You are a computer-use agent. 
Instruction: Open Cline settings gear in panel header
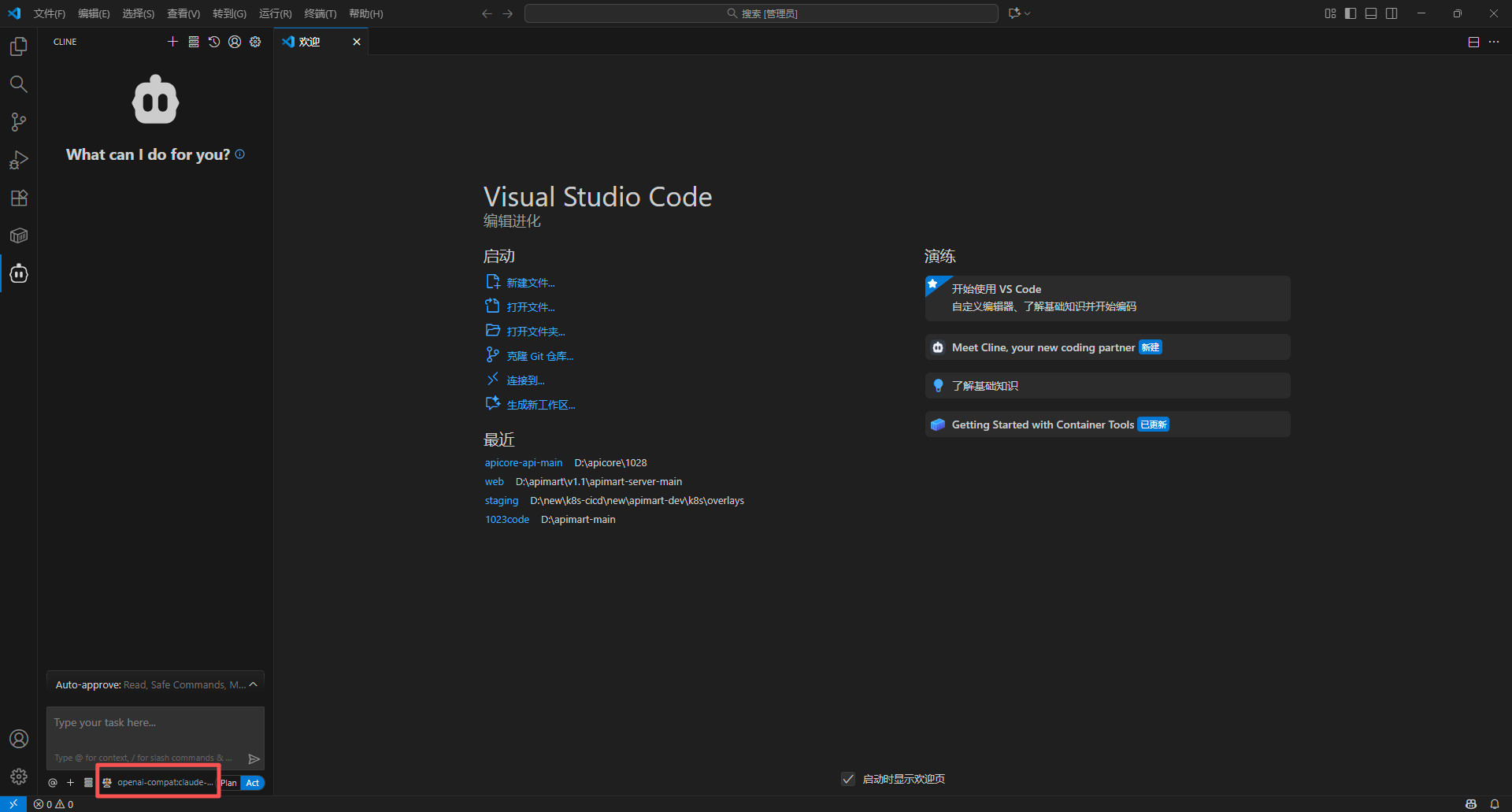pyautogui.click(x=255, y=42)
